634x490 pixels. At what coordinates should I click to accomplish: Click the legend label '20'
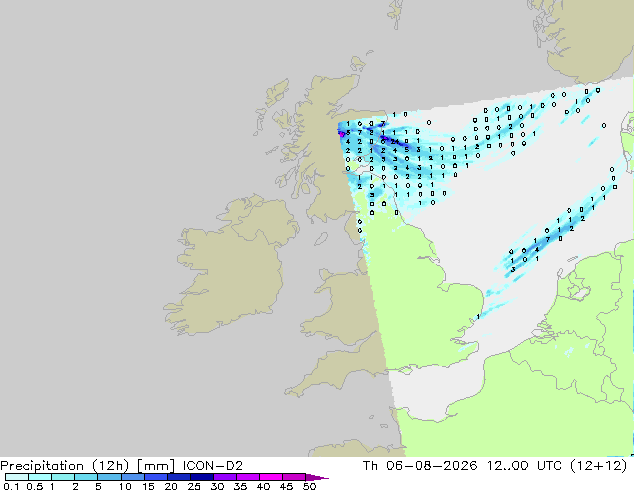[171, 486]
